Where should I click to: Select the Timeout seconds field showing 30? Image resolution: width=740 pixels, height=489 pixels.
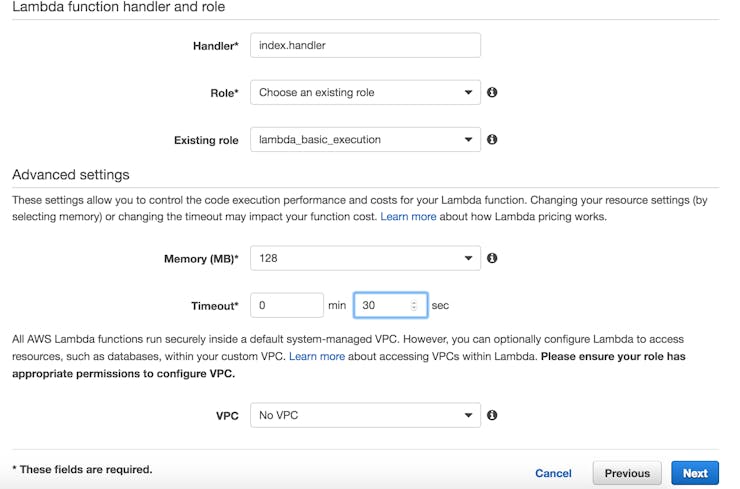click(390, 305)
